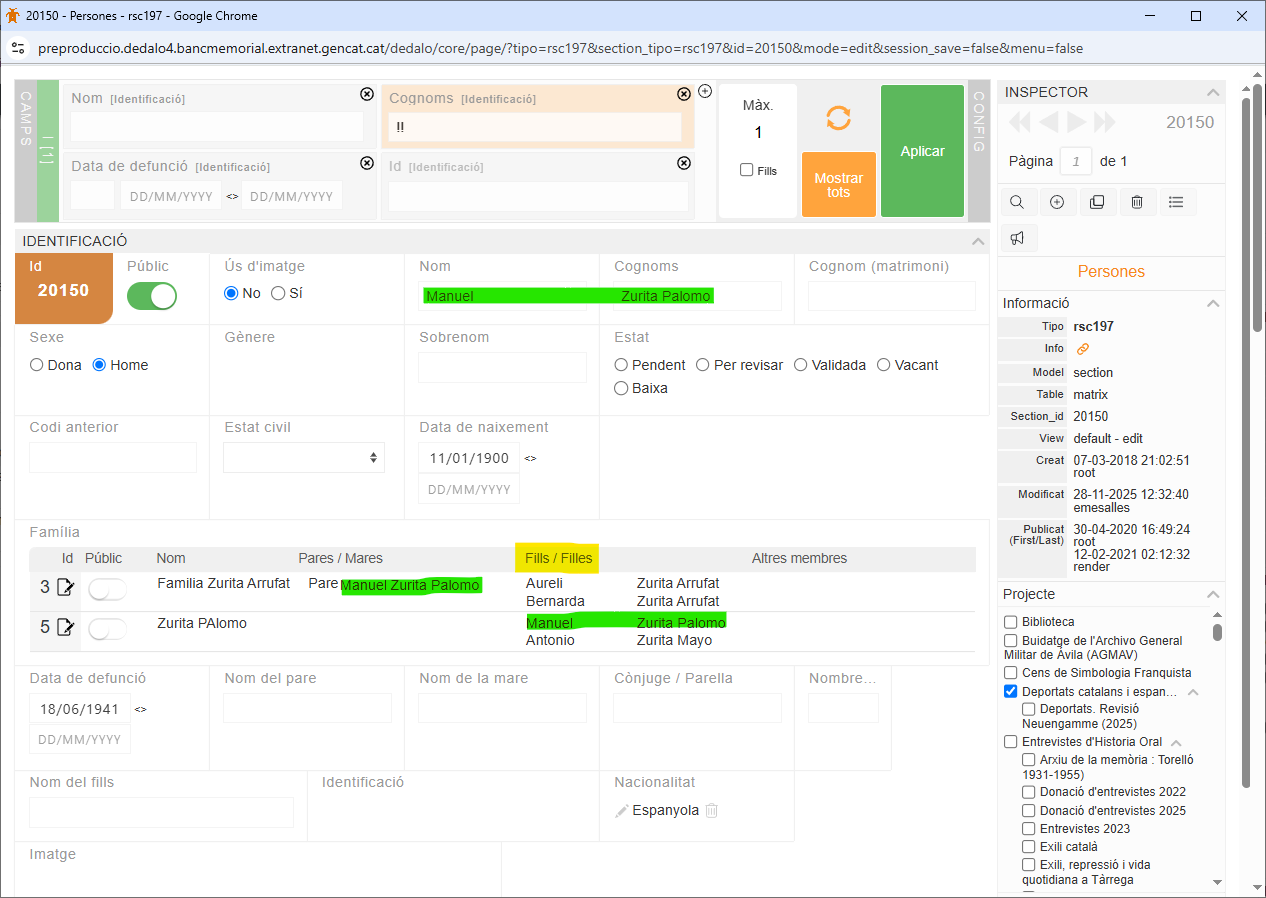Screen dimensions: 1266x898
Task: Tick the Fills checkbox under Màx.
Action: [746, 170]
